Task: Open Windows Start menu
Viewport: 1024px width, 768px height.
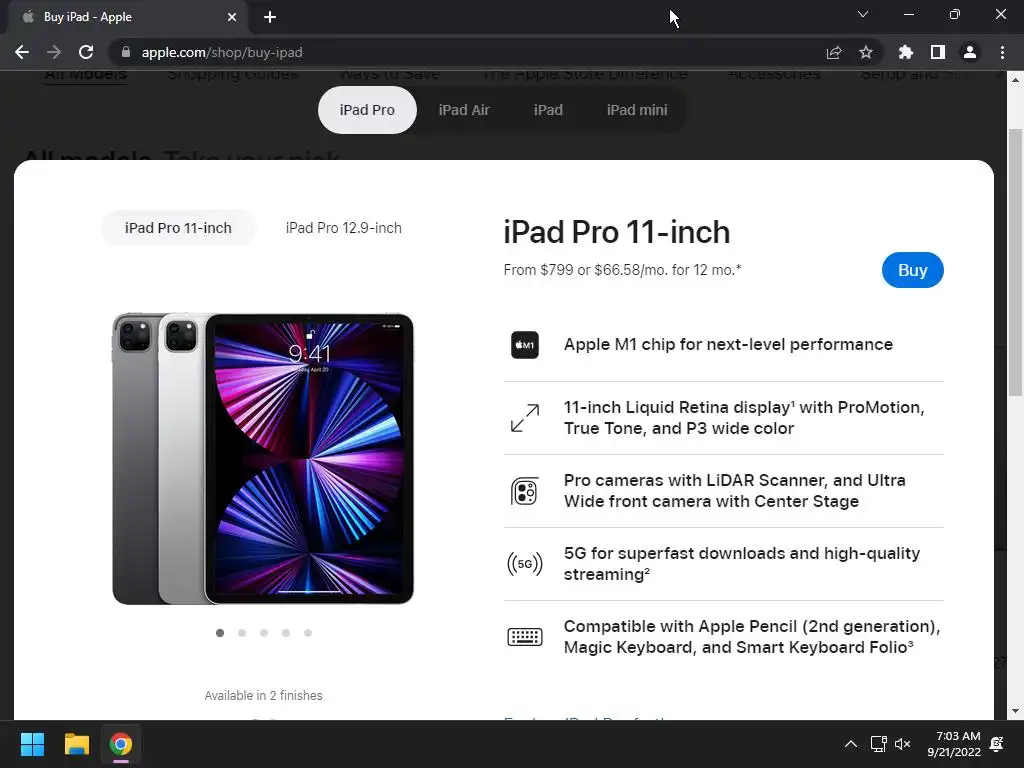Action: click(x=32, y=744)
